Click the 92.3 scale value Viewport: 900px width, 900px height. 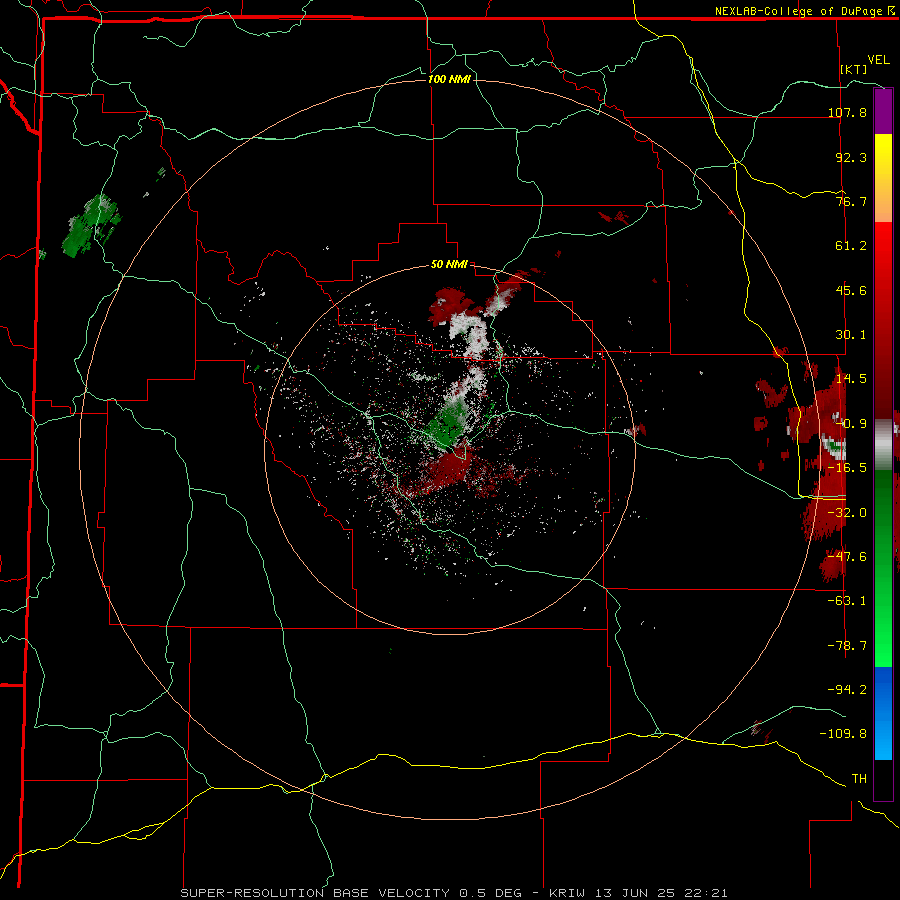tap(851, 157)
